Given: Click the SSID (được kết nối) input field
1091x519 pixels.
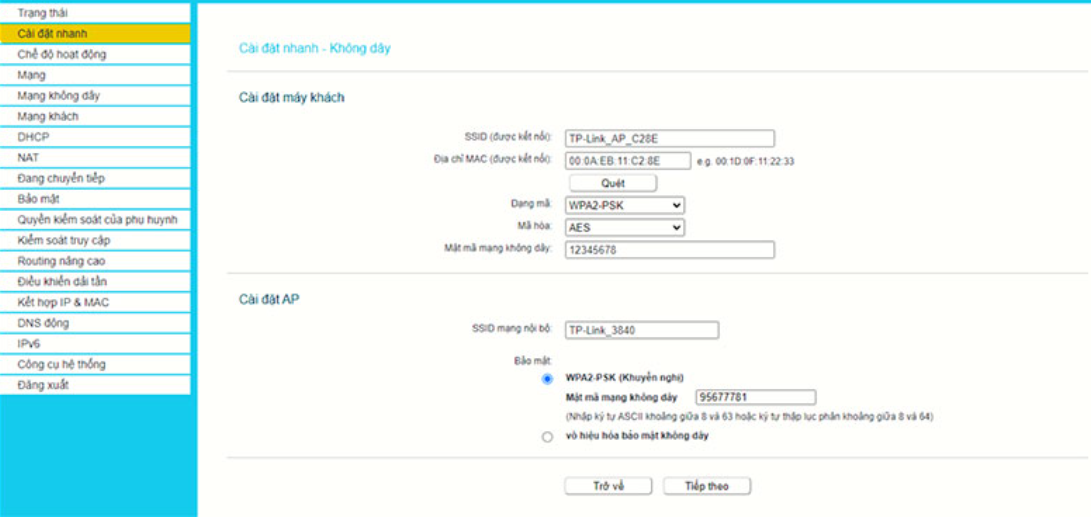Looking at the screenshot, I should [669, 138].
